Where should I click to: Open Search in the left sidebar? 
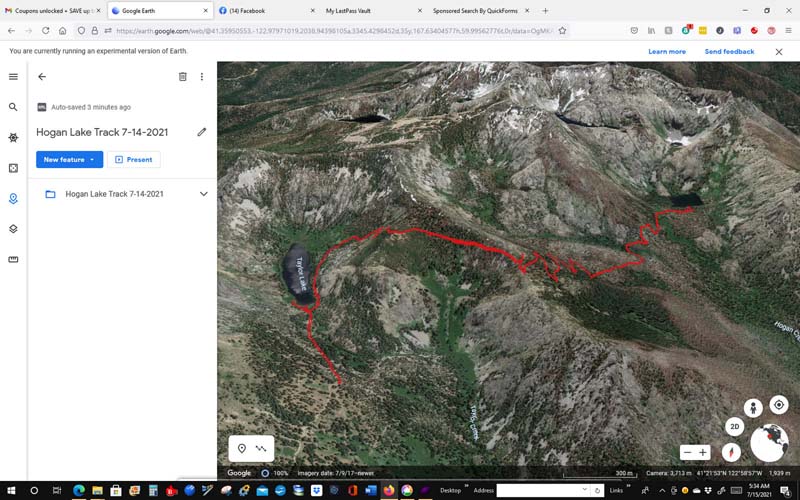(x=13, y=107)
